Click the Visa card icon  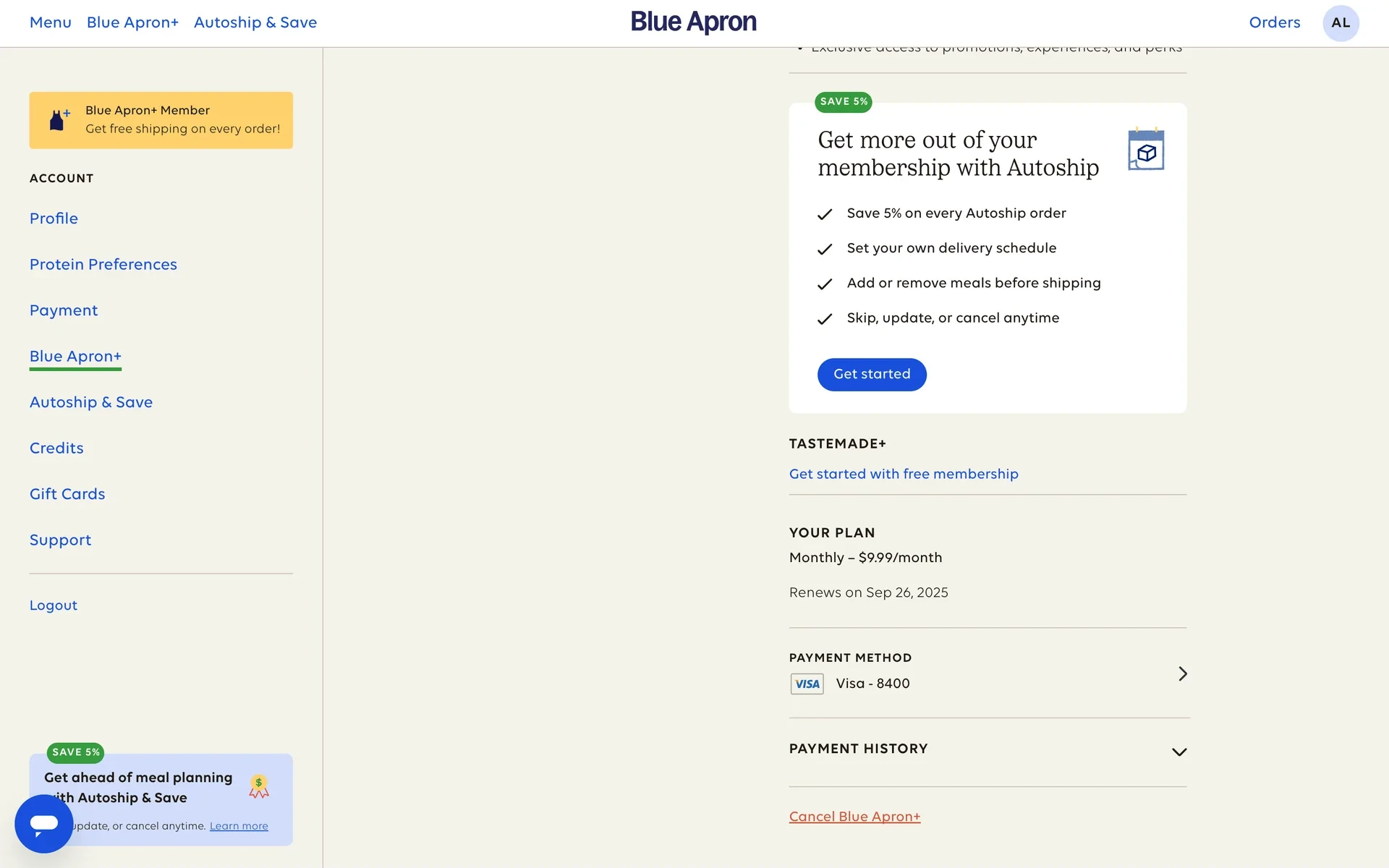pos(807,684)
